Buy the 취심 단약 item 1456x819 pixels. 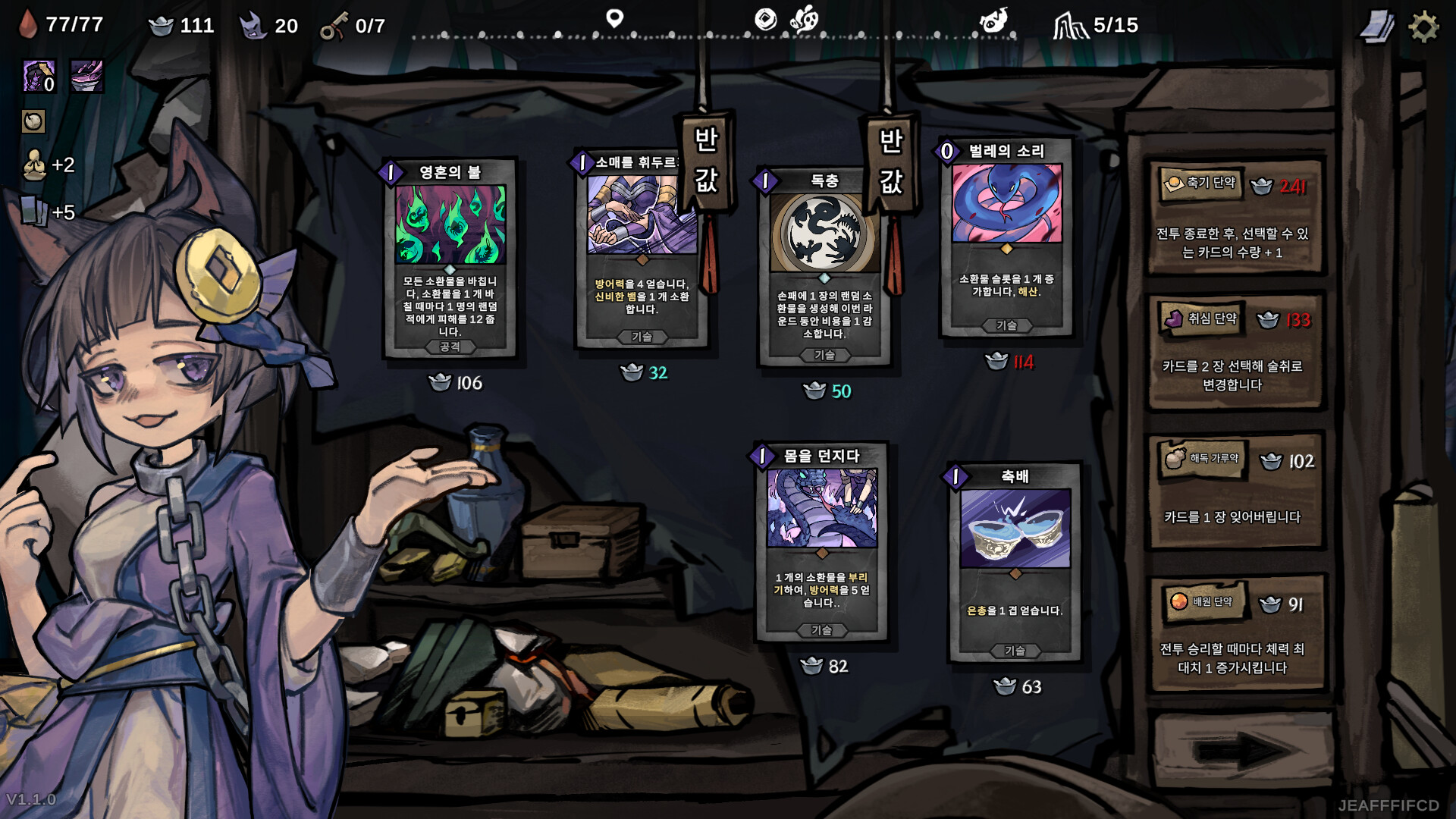tap(1236, 352)
